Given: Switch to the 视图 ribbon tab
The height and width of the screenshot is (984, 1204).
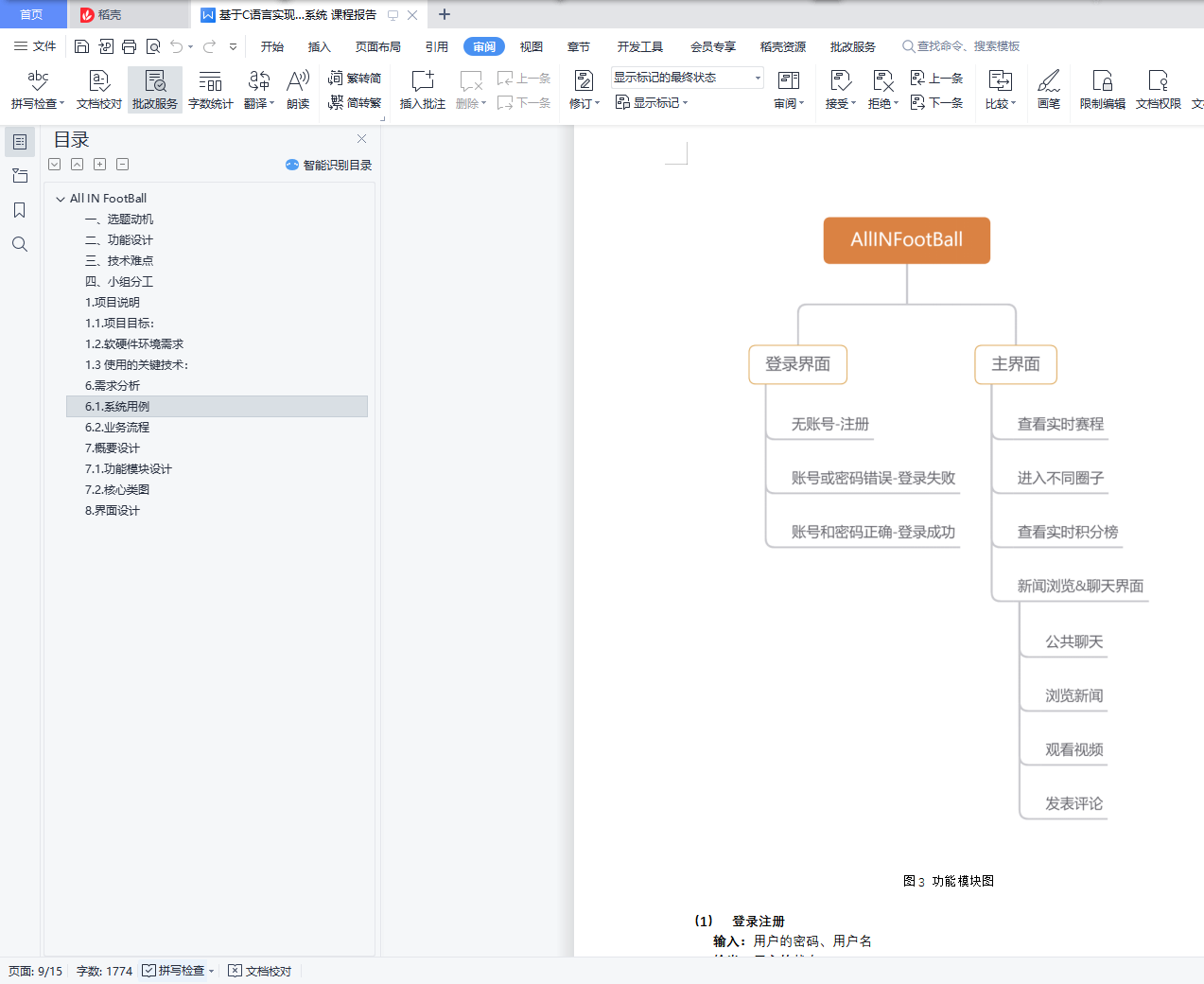Looking at the screenshot, I should 532,46.
